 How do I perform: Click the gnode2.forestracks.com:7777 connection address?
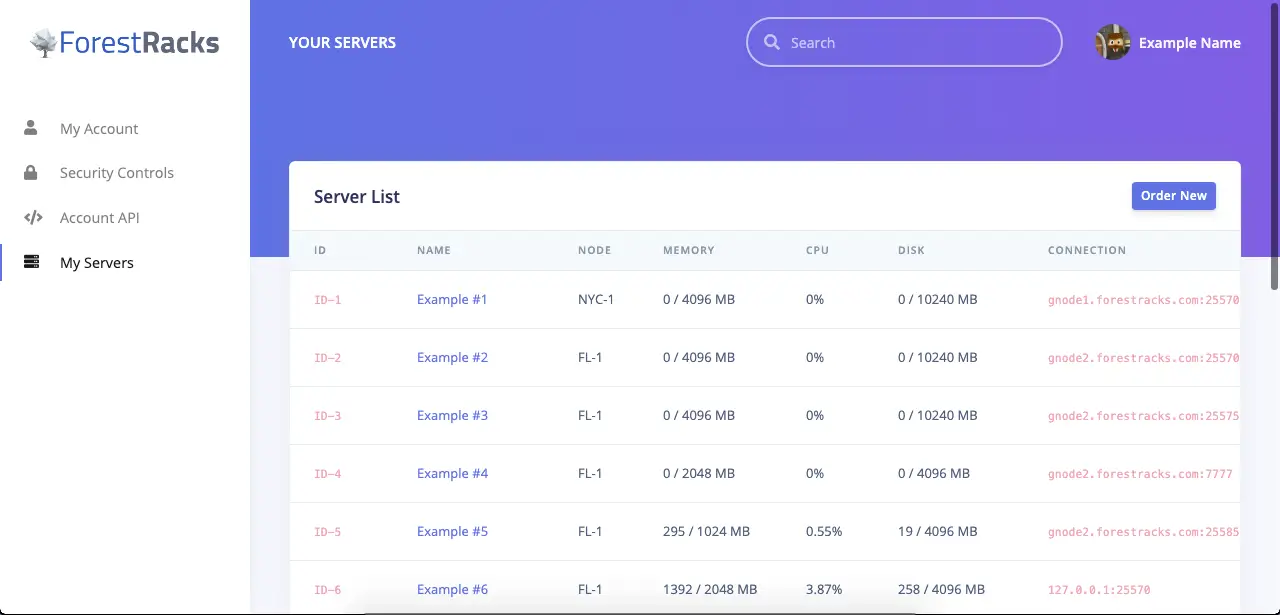(1139, 474)
